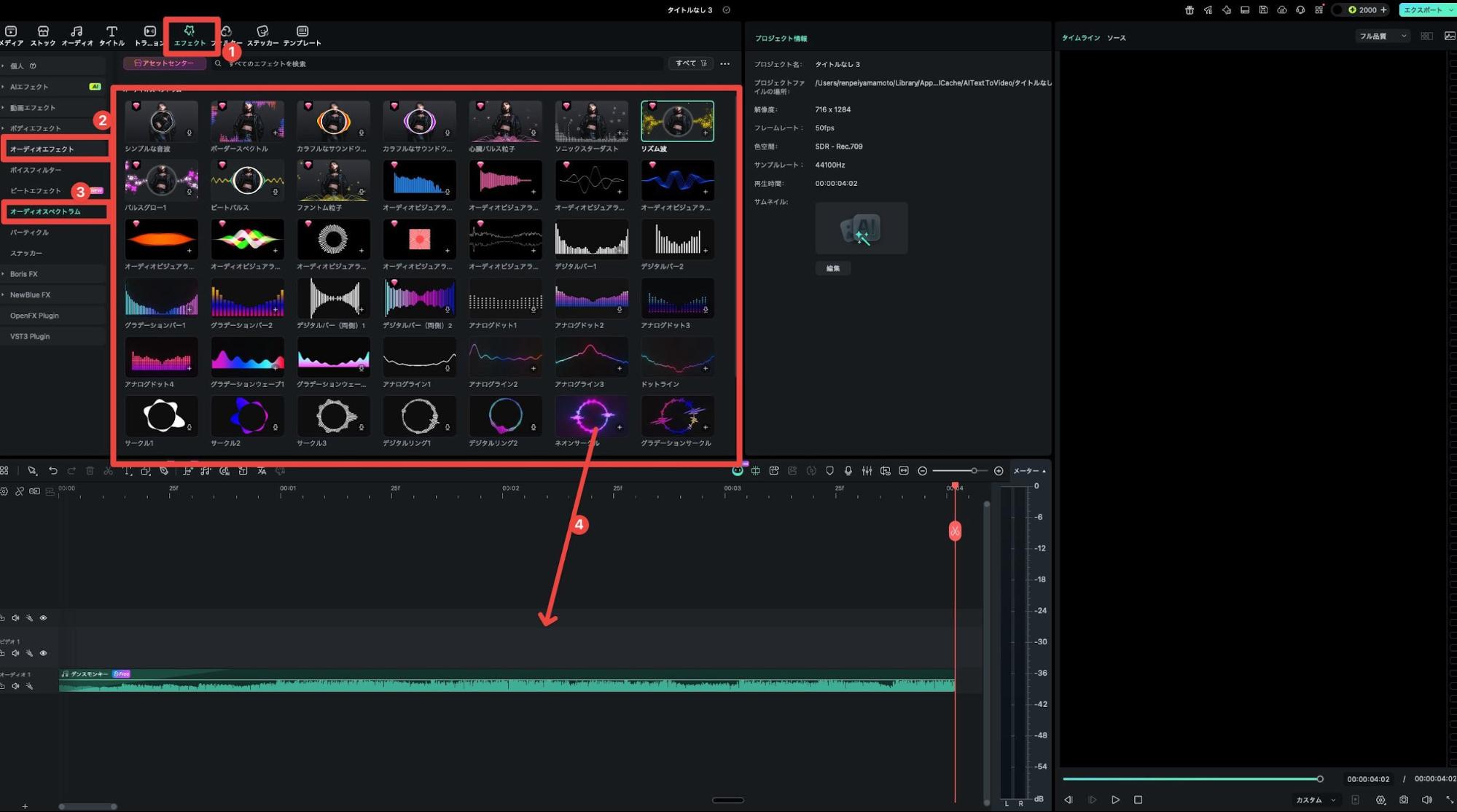Take a snapshot with the camera icon

tap(1403, 800)
